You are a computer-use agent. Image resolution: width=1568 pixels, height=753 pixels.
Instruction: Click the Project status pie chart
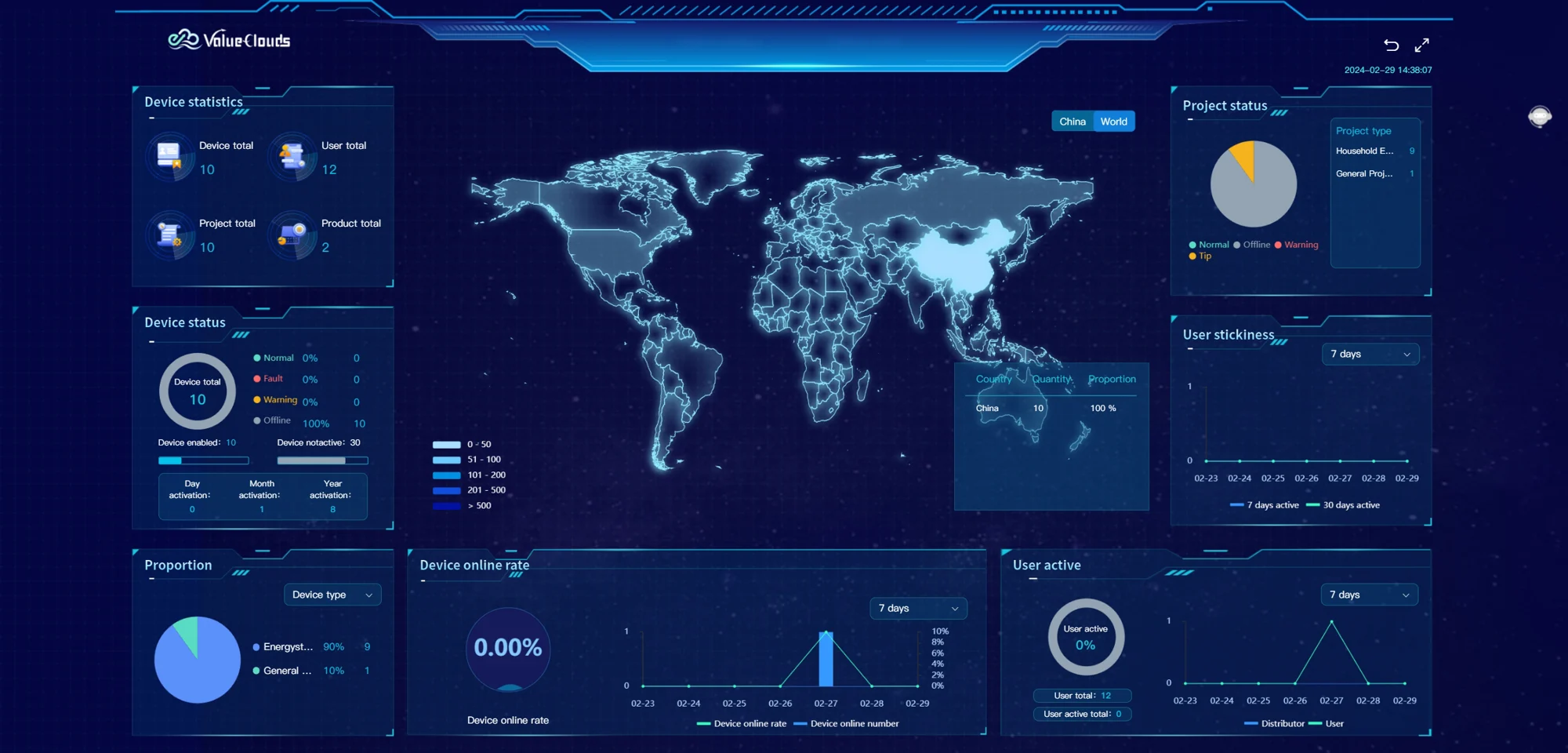coord(1254,184)
